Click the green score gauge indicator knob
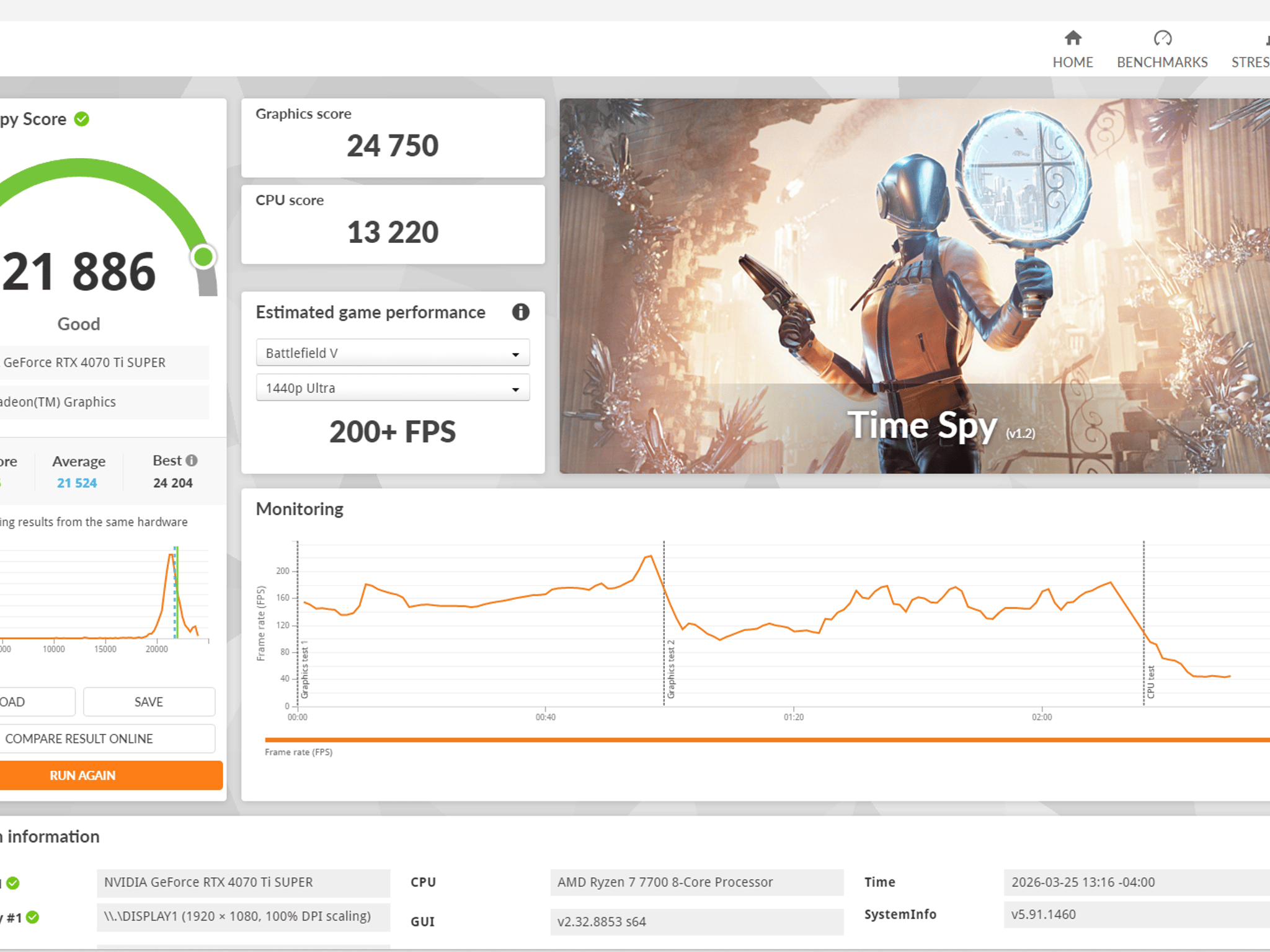 (x=203, y=257)
